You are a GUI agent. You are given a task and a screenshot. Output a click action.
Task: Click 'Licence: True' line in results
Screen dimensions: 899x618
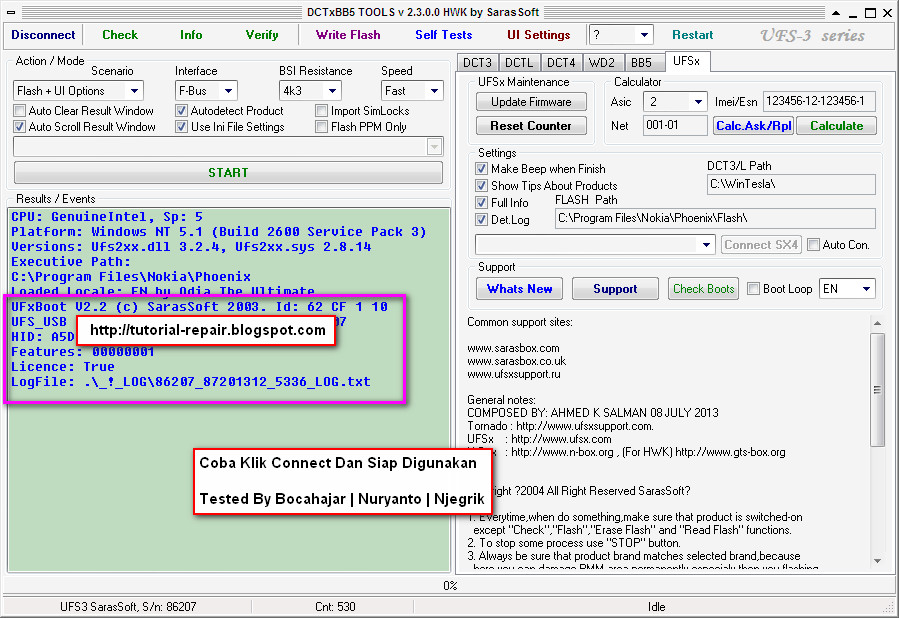tap(63, 367)
